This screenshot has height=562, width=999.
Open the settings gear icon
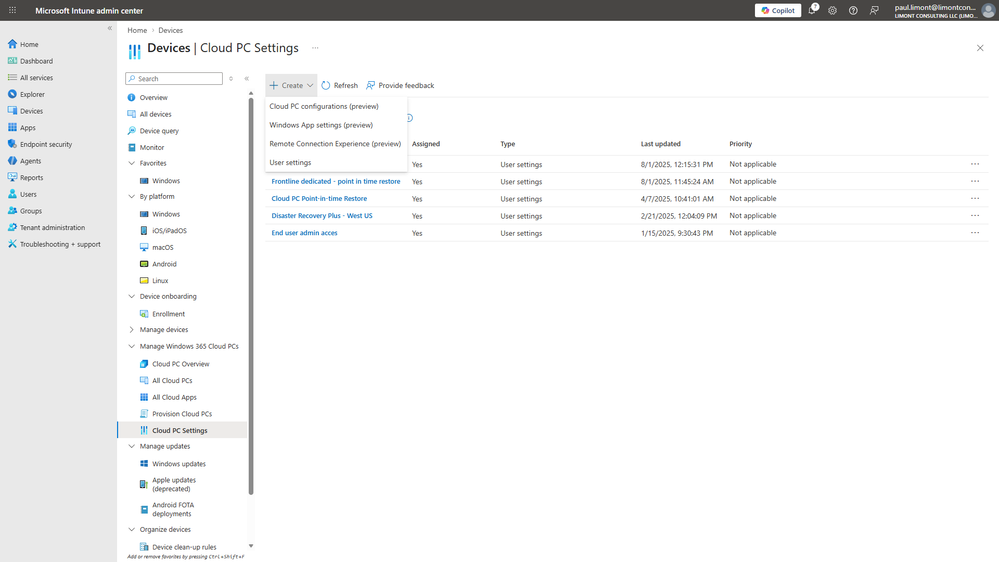[x=833, y=10]
